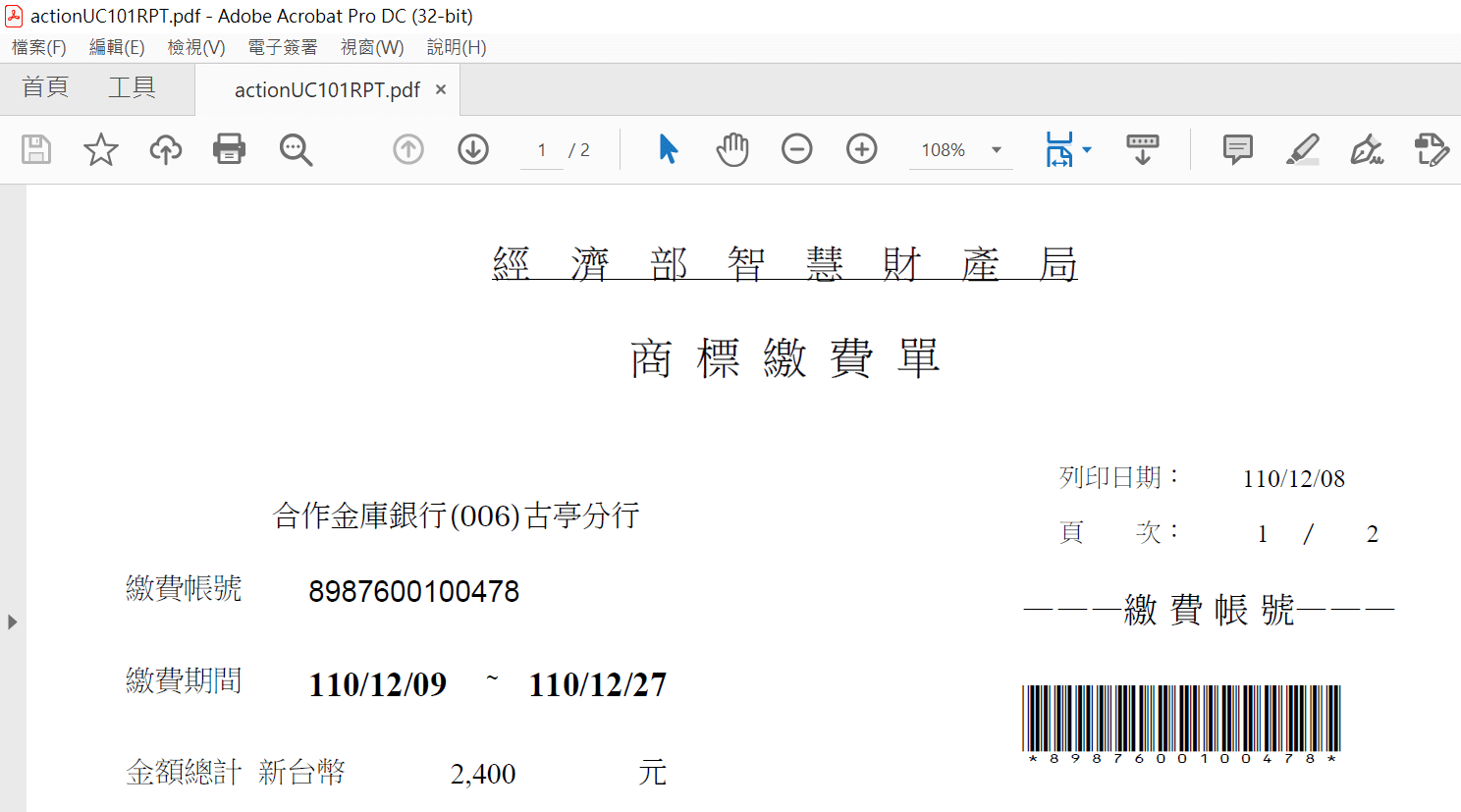The height and width of the screenshot is (812, 1461).
Task: Click the Save file icon
Action: coord(36,149)
